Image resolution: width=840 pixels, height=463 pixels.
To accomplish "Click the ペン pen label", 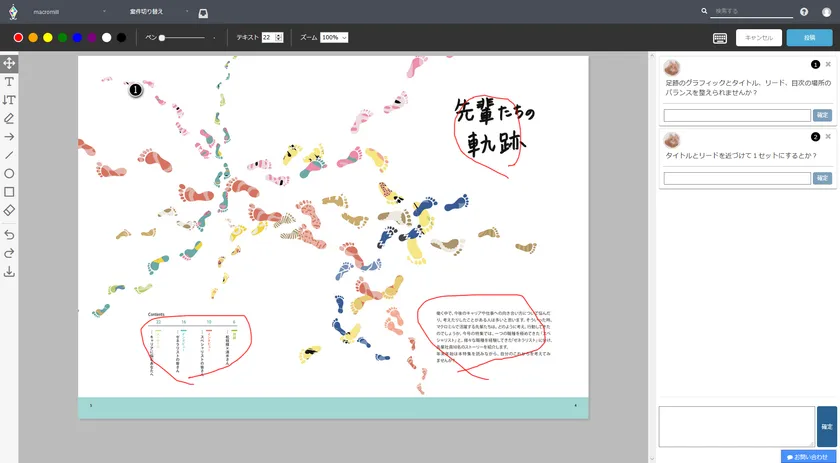I will 151,38.
